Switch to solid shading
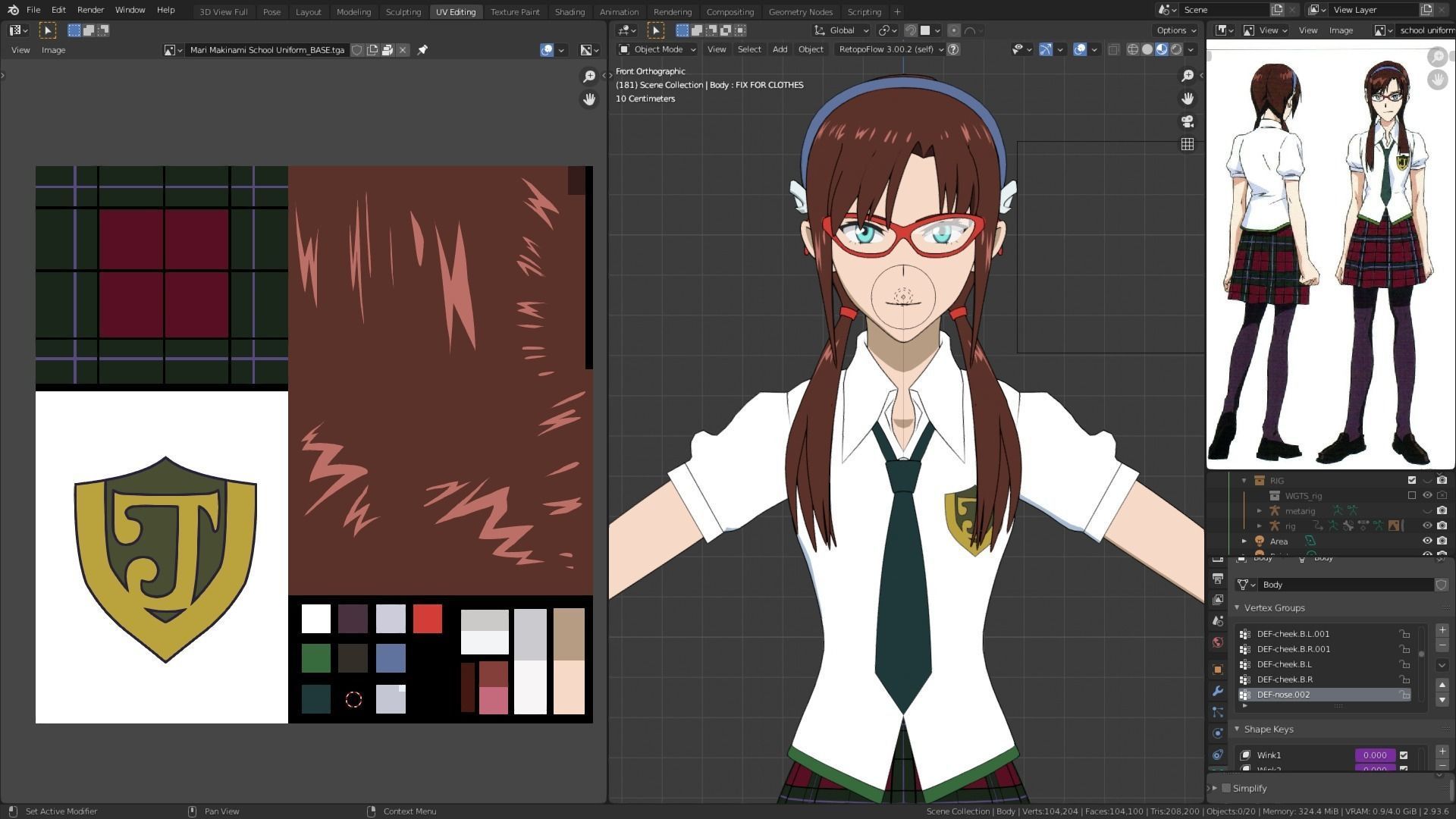This screenshot has height=819, width=1456. pyautogui.click(x=1147, y=49)
